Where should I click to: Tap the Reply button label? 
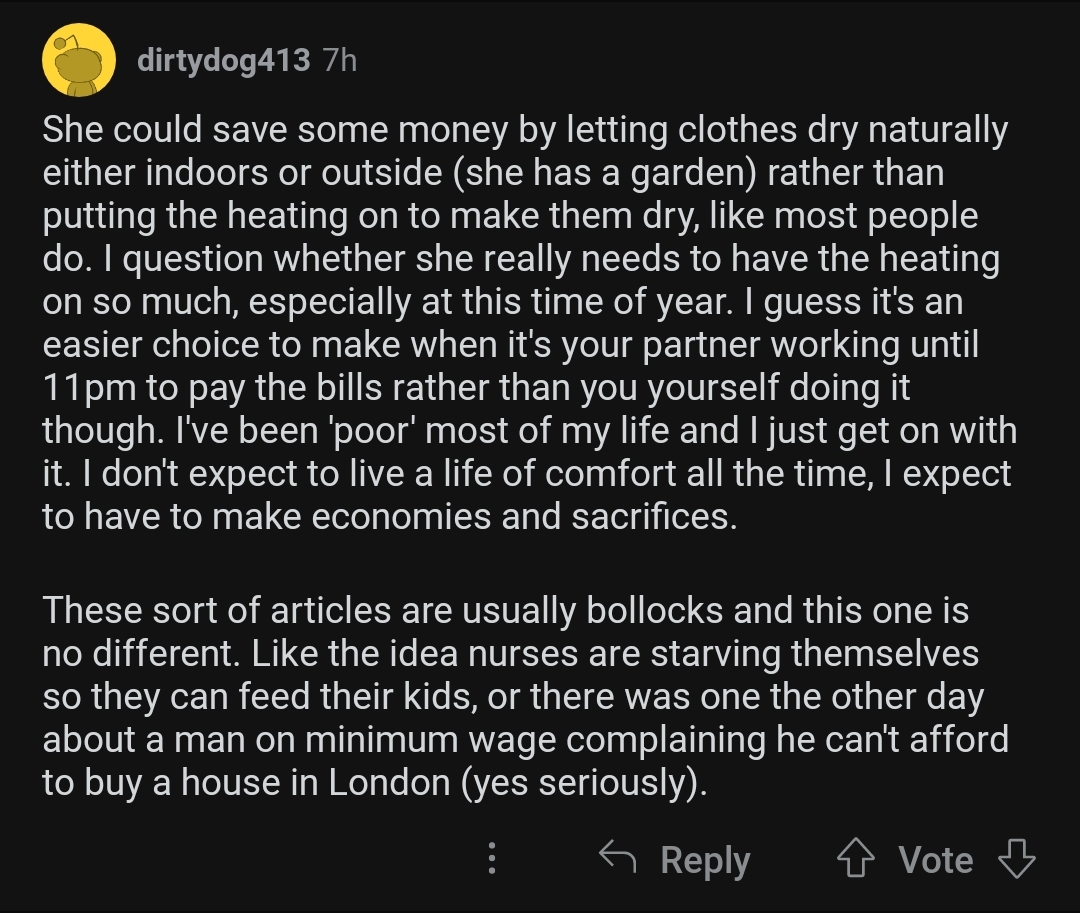coord(705,860)
